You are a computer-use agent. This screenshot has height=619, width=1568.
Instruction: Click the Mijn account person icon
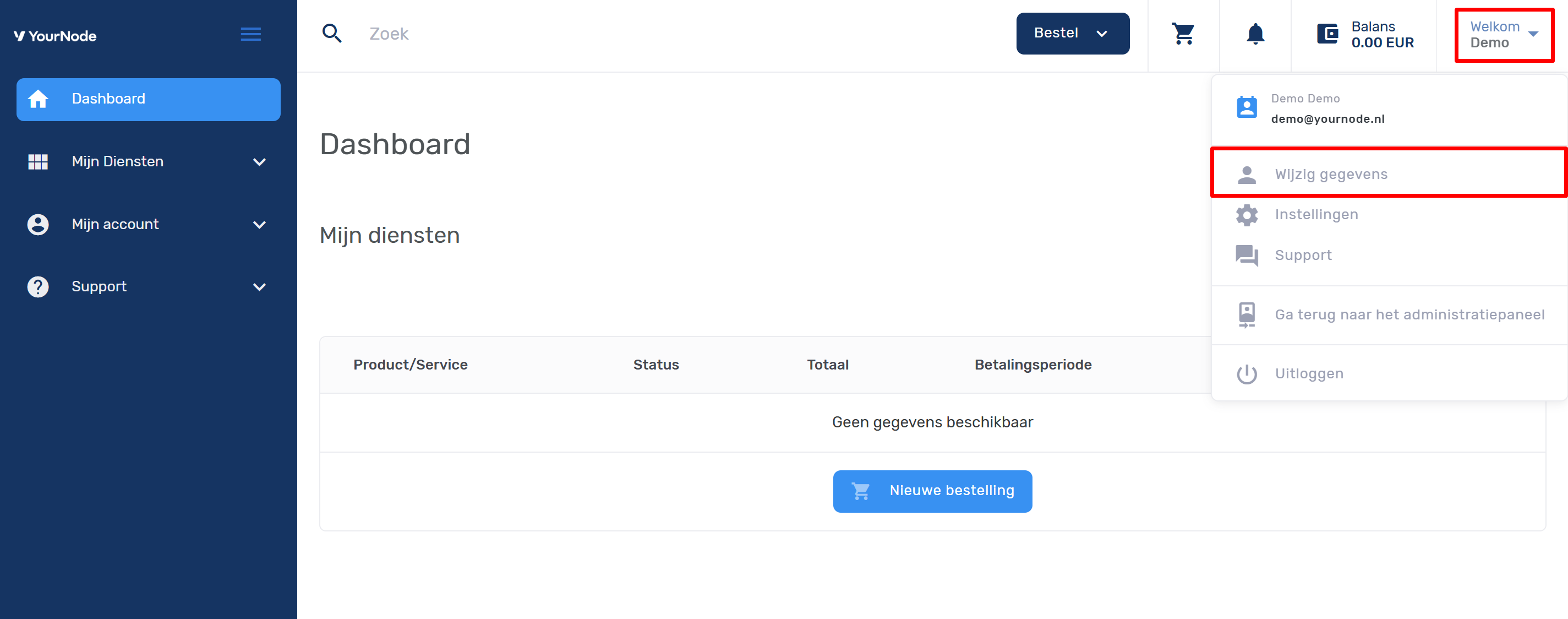38,224
